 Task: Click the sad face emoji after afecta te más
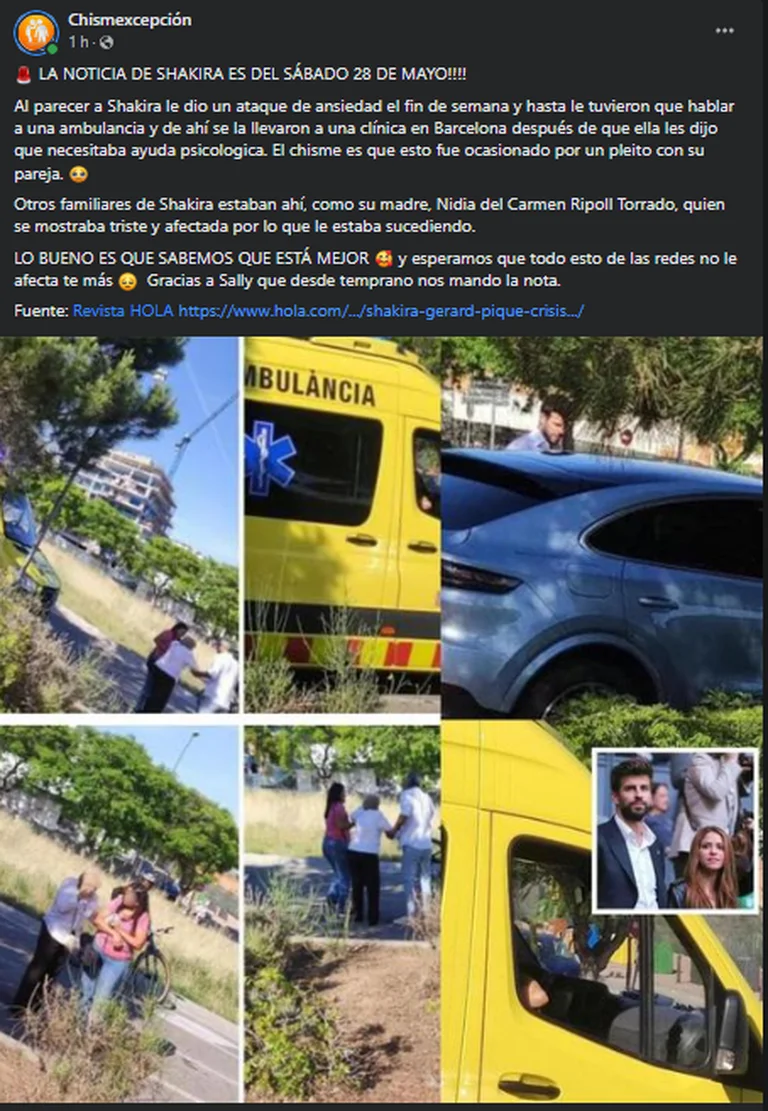click(127, 281)
